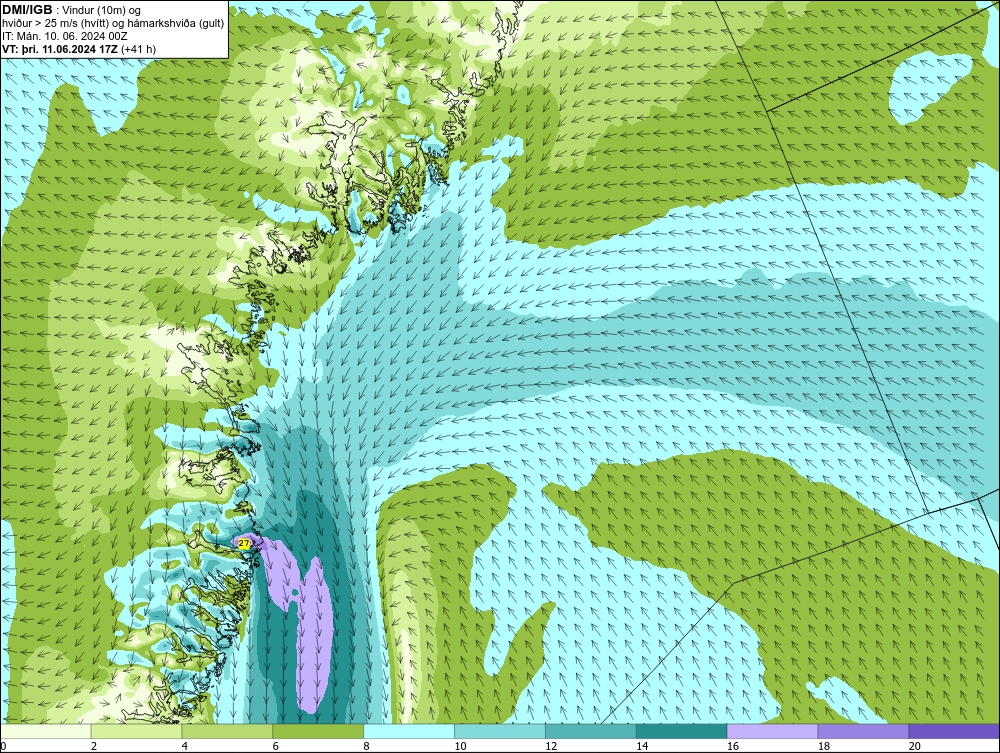The height and width of the screenshot is (753, 1000).
Task: Click the 4–6 m/s green legend swatch
Action: 227,731
